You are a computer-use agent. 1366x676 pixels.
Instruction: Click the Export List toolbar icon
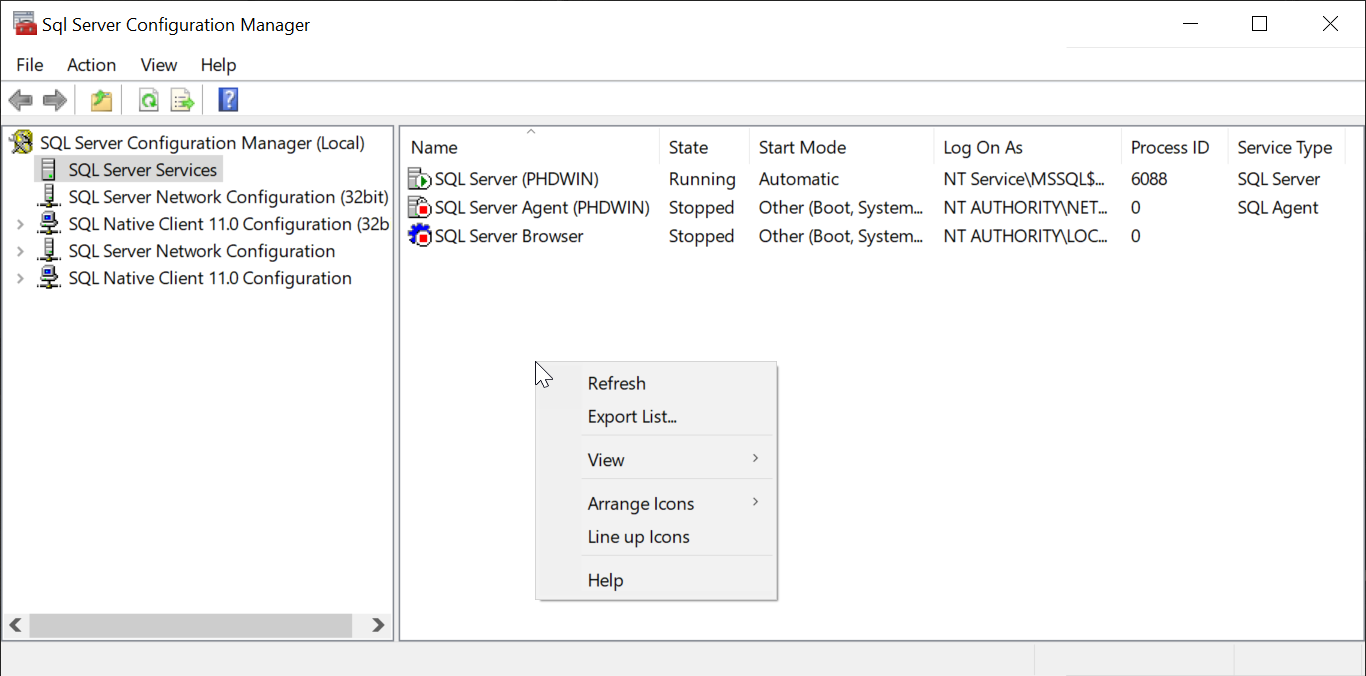(181, 99)
